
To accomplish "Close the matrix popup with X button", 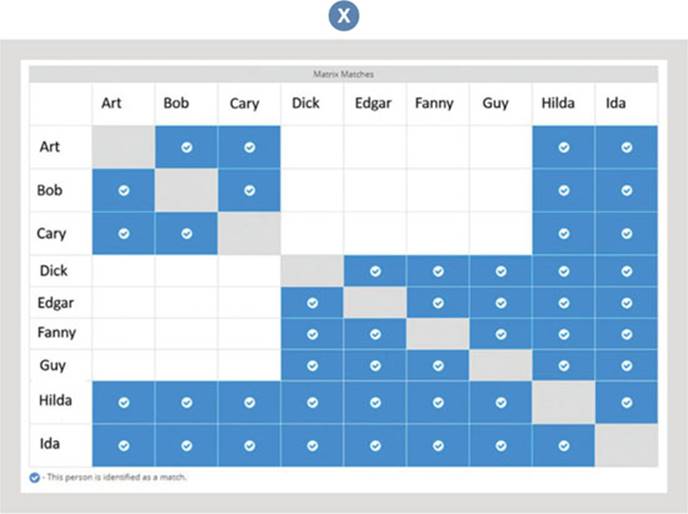I will [344, 16].
